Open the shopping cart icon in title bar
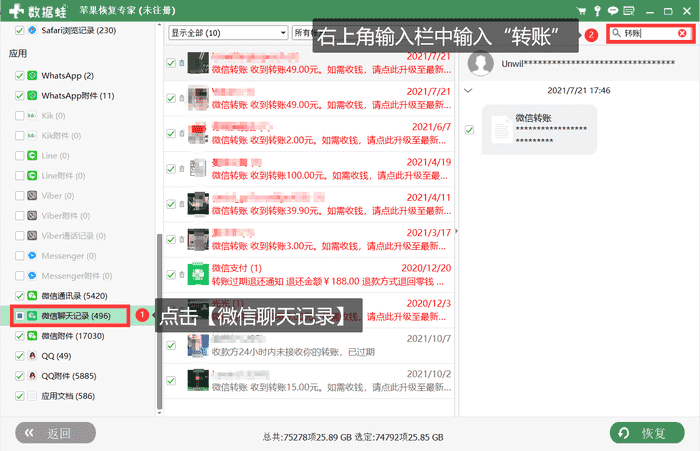The image size is (700, 451). 581,11
